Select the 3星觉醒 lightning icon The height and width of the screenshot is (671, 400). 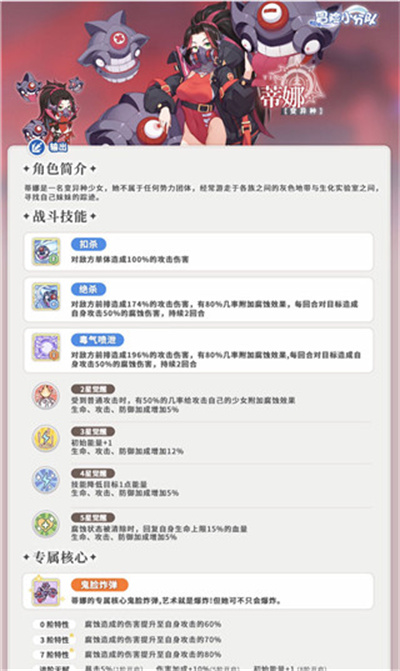click(46, 438)
